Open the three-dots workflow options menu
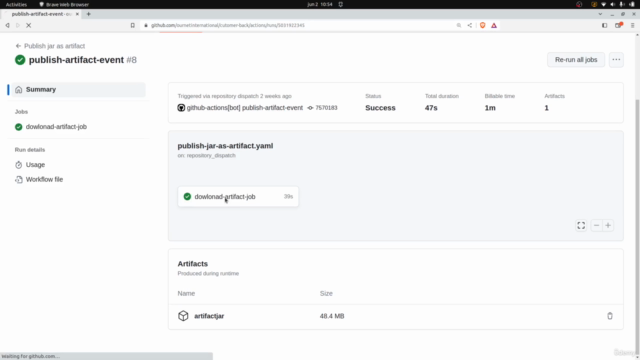The width and height of the screenshot is (640, 360). [616, 60]
